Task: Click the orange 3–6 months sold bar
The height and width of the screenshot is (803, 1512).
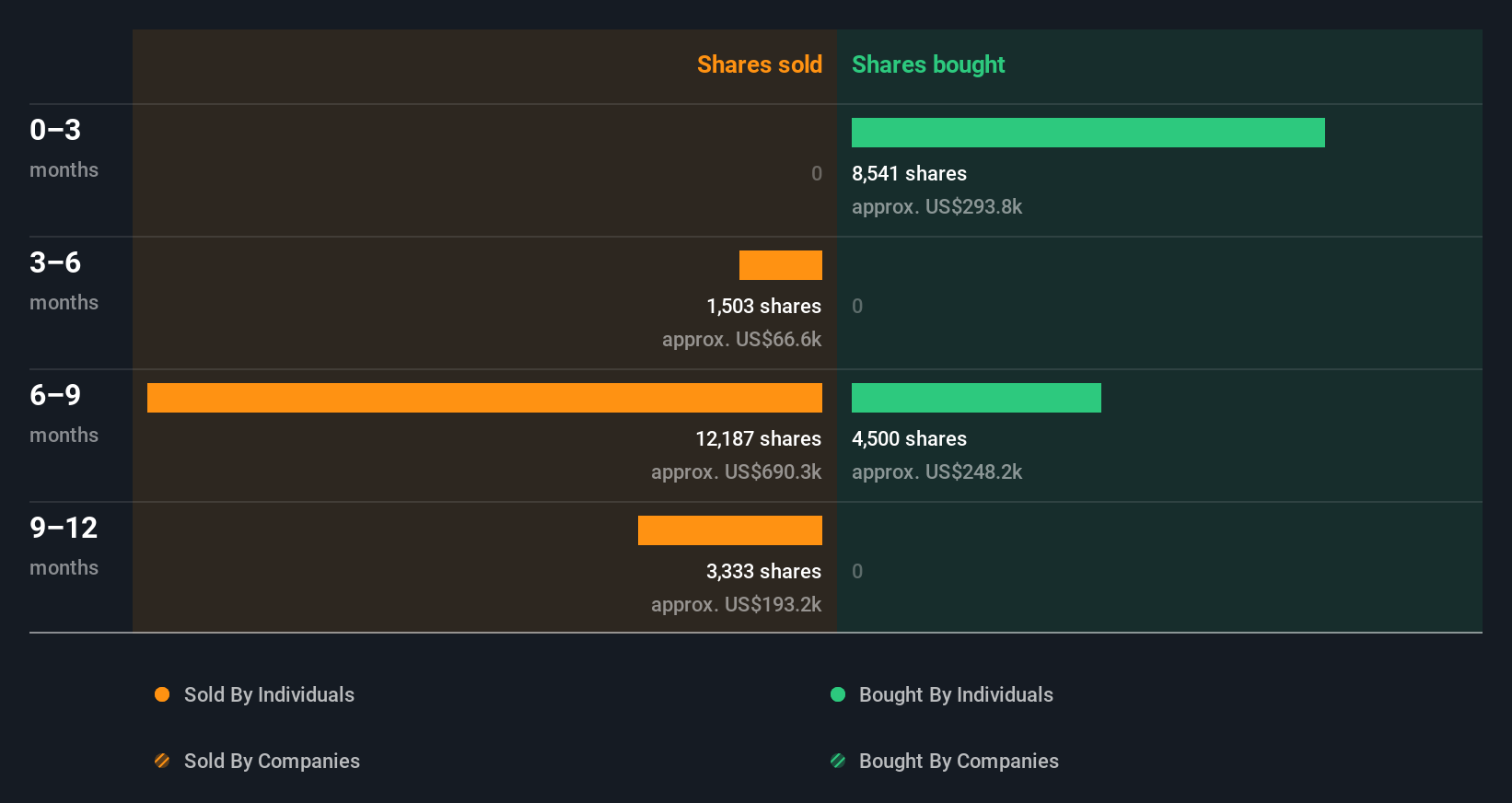Action: coord(781,265)
